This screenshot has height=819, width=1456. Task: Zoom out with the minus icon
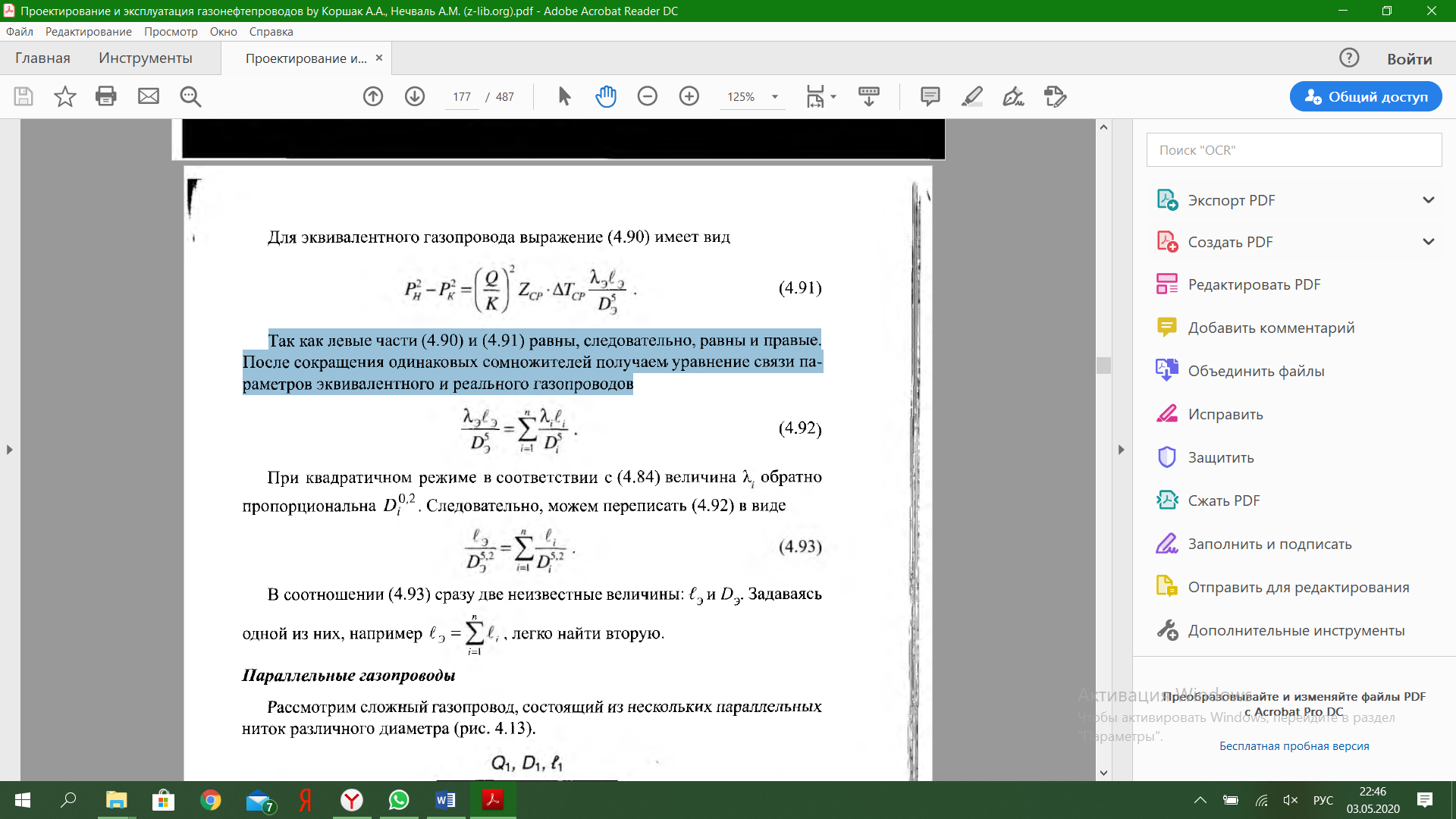(648, 96)
